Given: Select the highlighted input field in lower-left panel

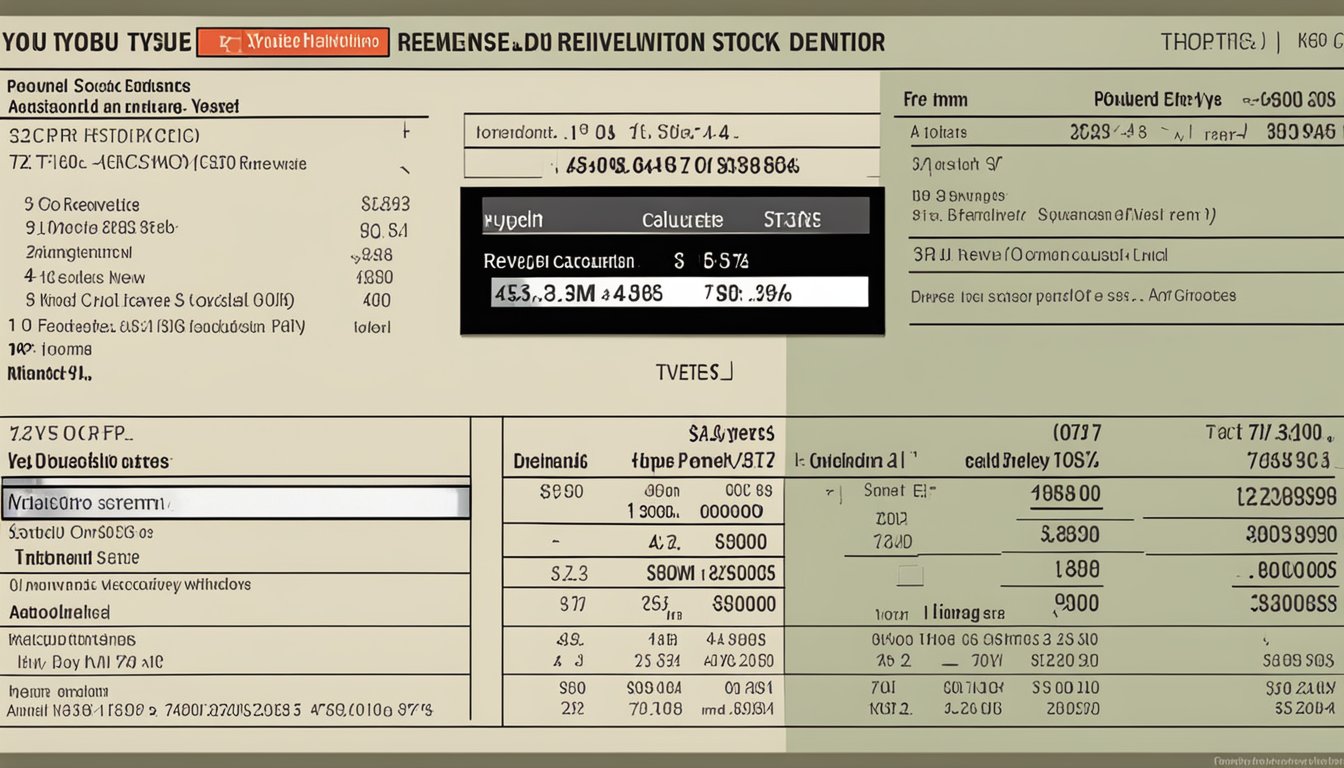Looking at the screenshot, I should point(236,503).
